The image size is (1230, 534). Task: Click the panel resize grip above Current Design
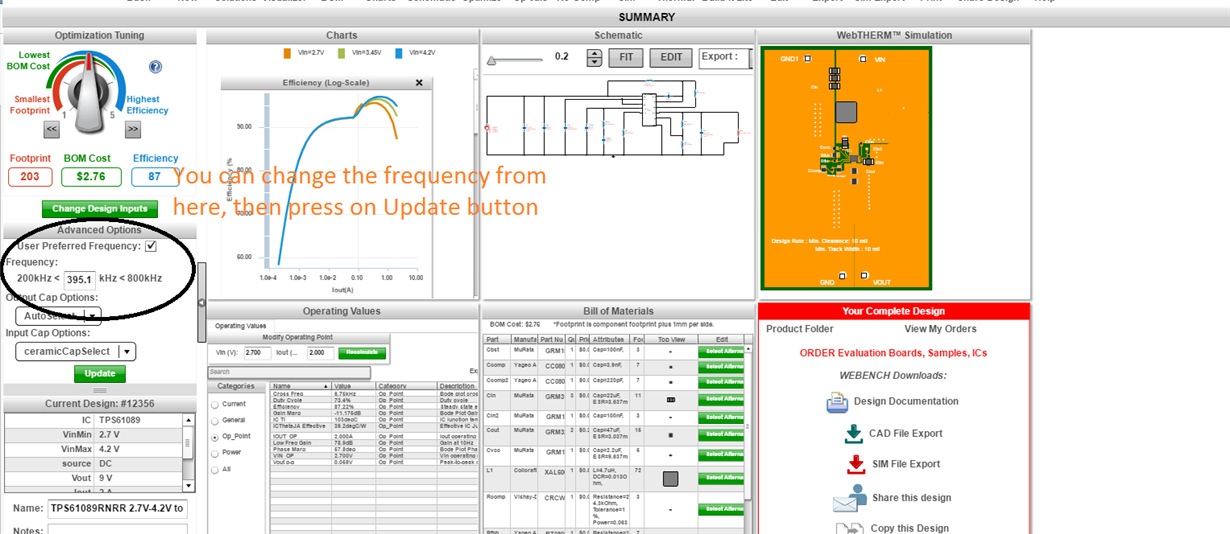point(100,389)
